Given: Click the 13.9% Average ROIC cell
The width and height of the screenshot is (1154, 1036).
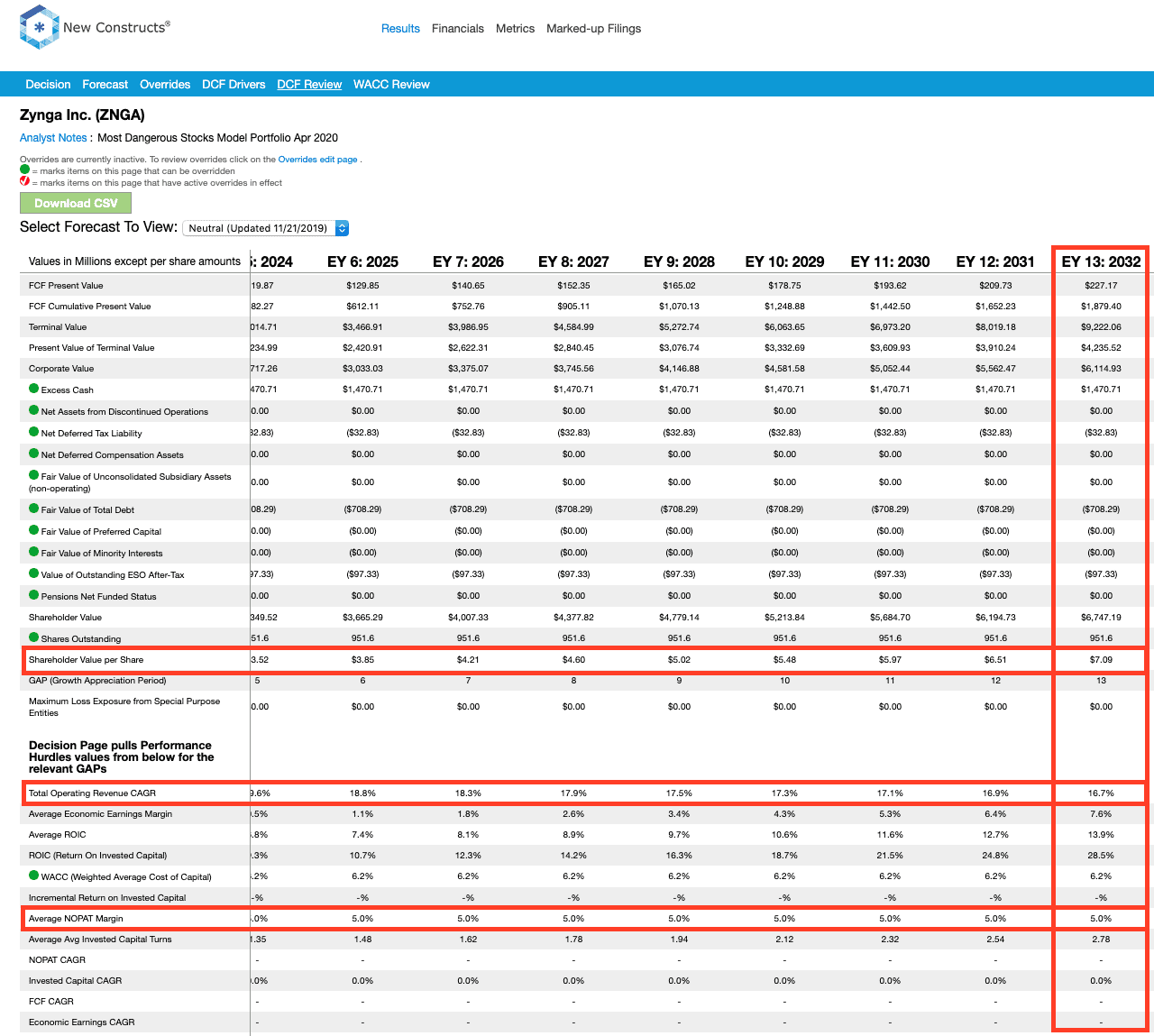Looking at the screenshot, I should (1101, 835).
